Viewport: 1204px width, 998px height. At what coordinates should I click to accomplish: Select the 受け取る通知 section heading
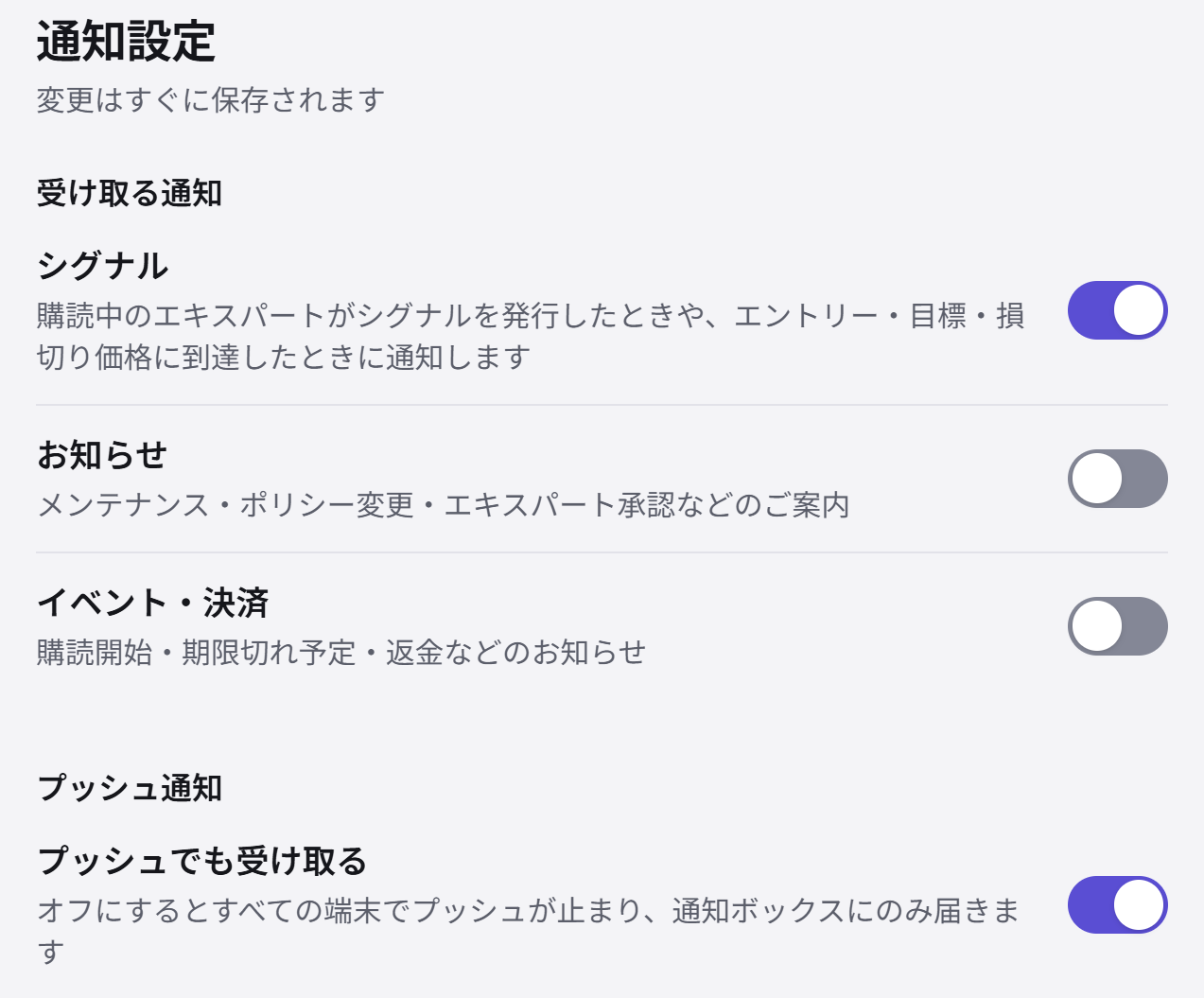129,193
